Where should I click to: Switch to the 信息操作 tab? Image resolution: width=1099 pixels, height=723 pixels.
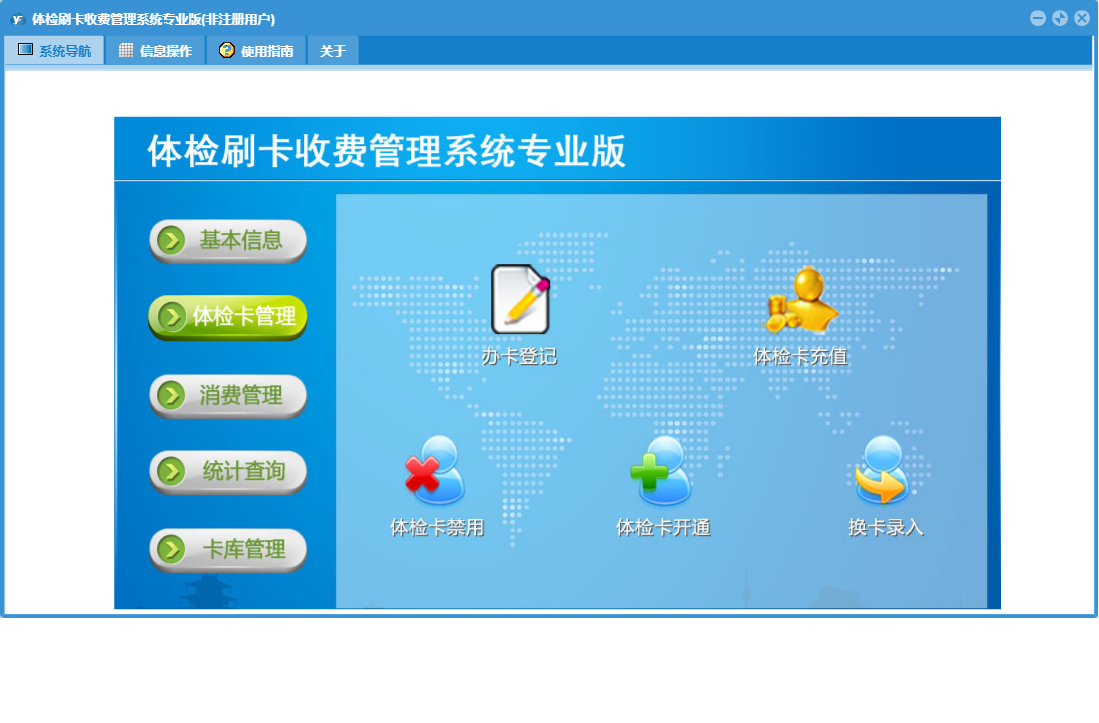[x=155, y=51]
